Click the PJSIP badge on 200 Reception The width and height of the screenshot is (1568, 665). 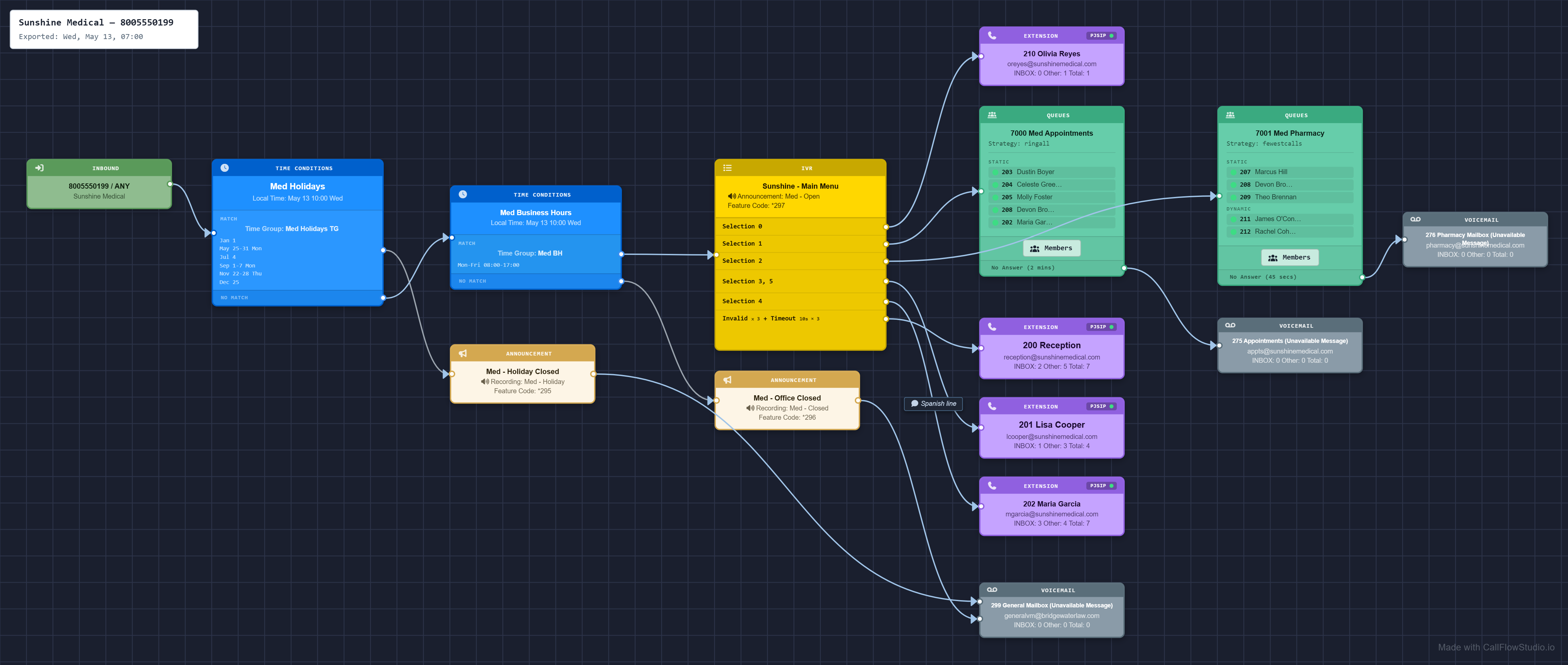(1101, 326)
